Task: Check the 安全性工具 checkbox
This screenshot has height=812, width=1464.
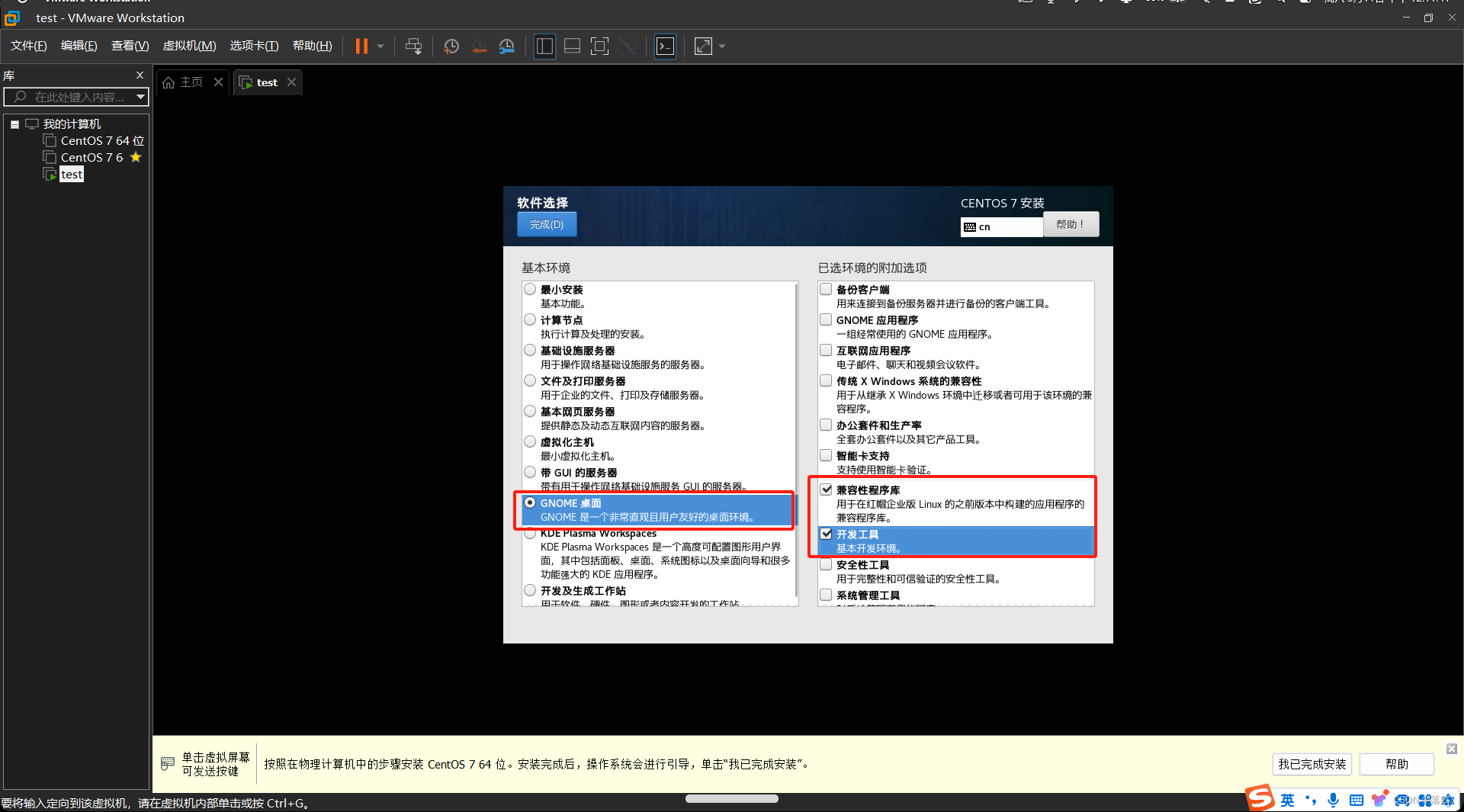Action: 826,564
